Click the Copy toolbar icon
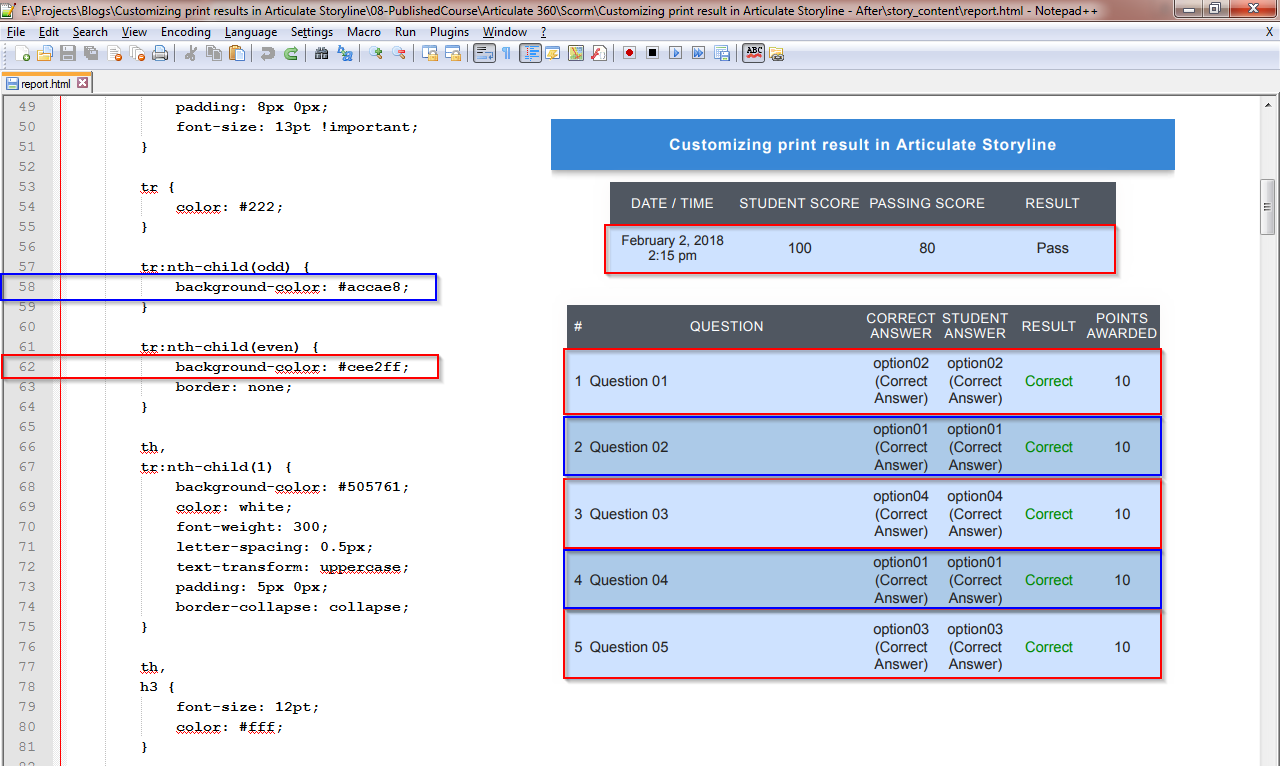The height and width of the screenshot is (766, 1280). click(214, 53)
